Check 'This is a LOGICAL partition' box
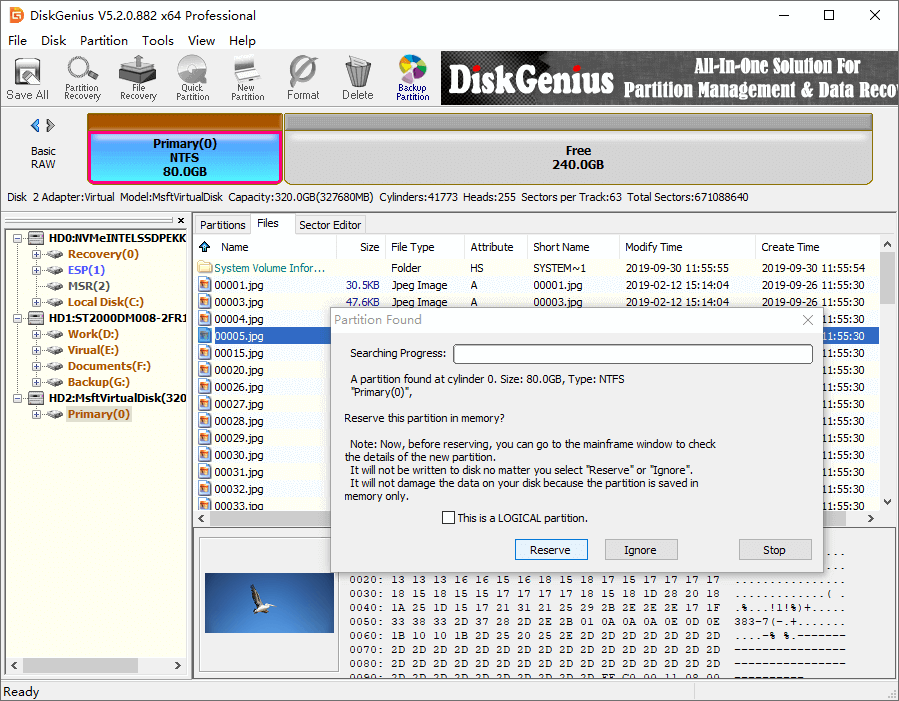Screen dimensions: 899x701 (448, 518)
